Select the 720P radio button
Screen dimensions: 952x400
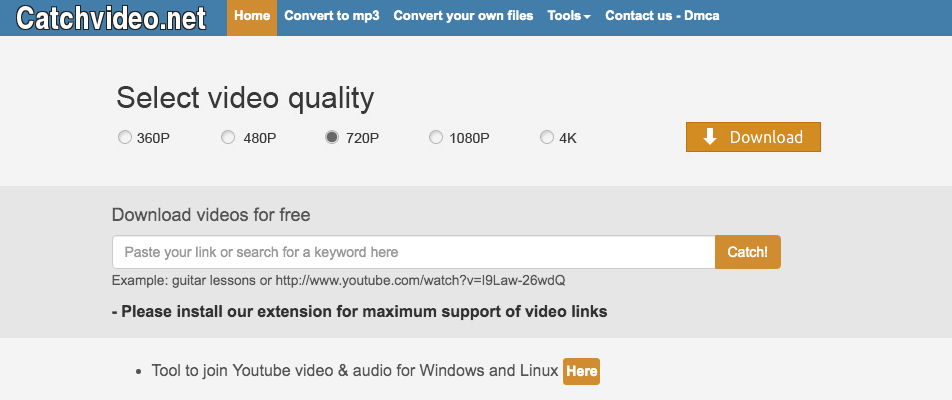(332, 138)
